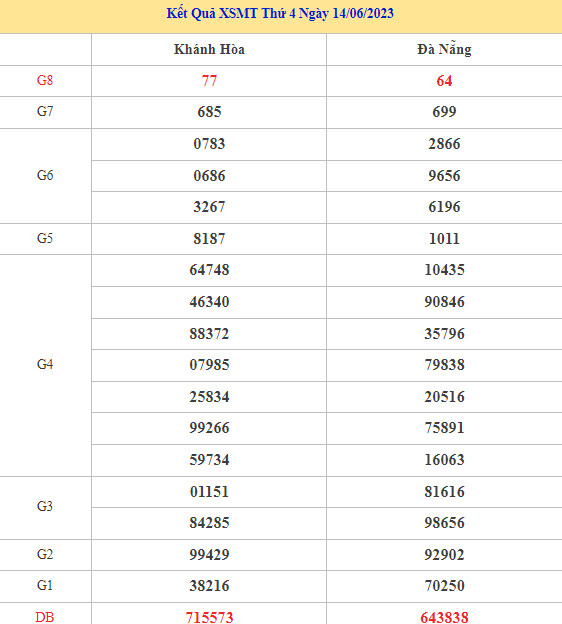Click the G8 row label
This screenshot has height=624, width=562.
click(45, 80)
